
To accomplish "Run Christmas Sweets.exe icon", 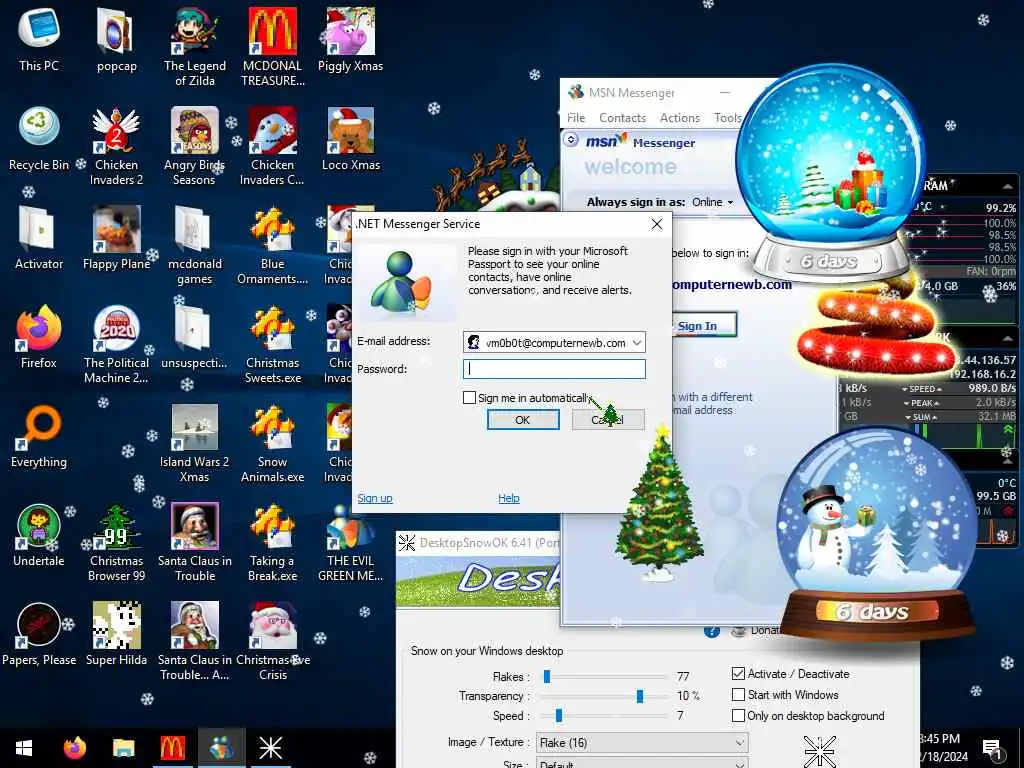I will (x=273, y=344).
